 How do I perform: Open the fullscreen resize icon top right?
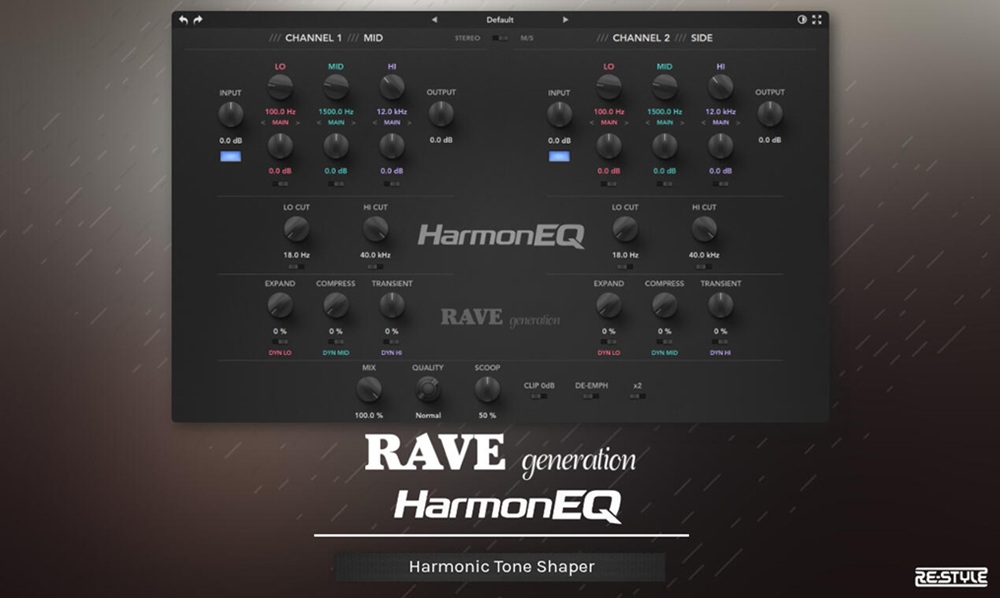pos(817,18)
